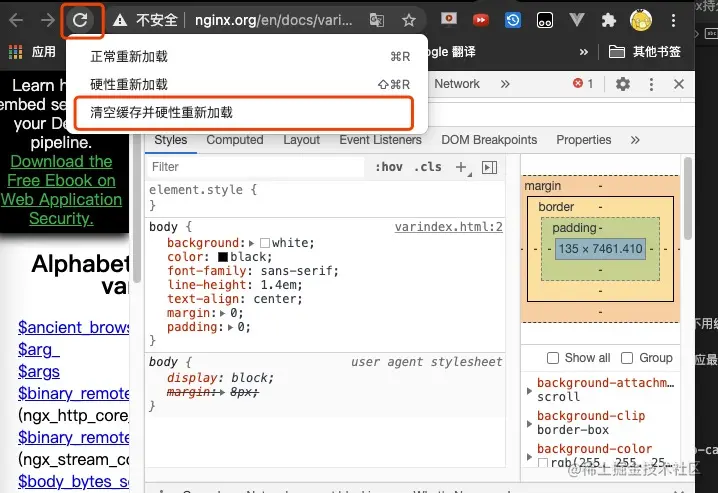Expand the background-clip computed property
This screenshot has width=718, height=493.
click(529, 423)
